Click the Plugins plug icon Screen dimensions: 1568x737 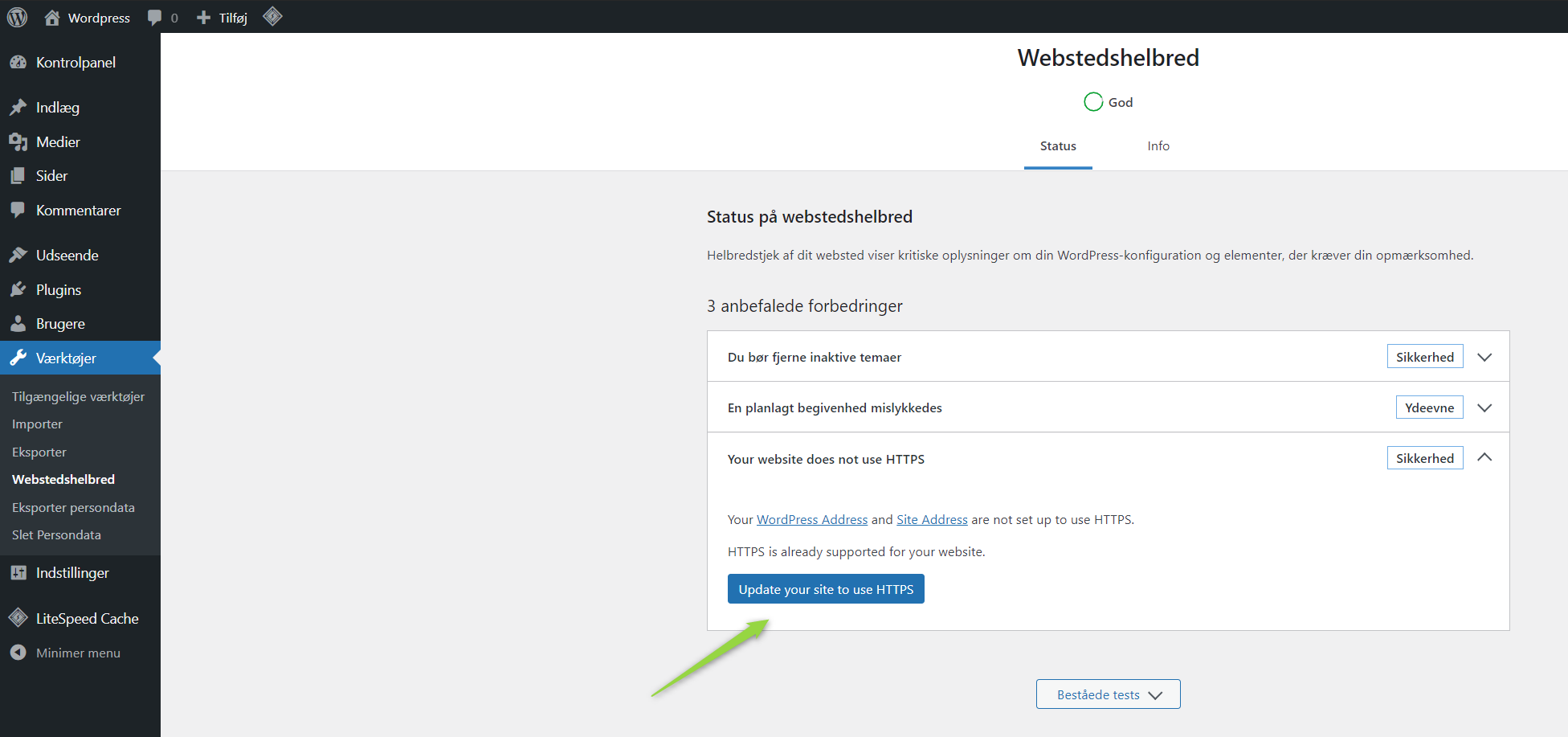coord(18,289)
